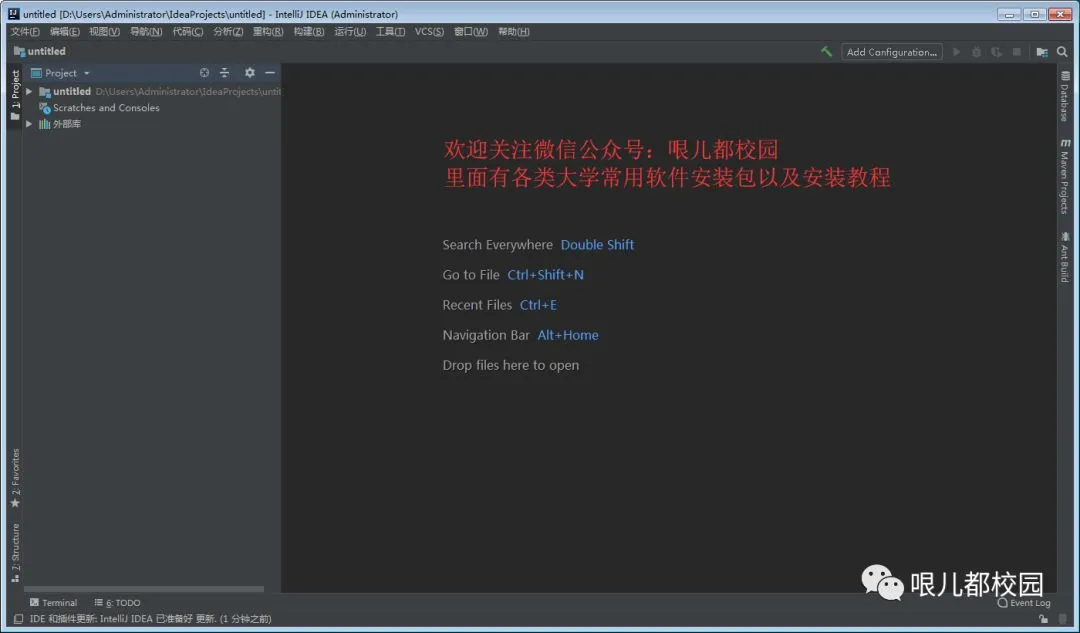The height and width of the screenshot is (633, 1080).
Task: Open the 窗口(W) menu
Action: tap(471, 32)
